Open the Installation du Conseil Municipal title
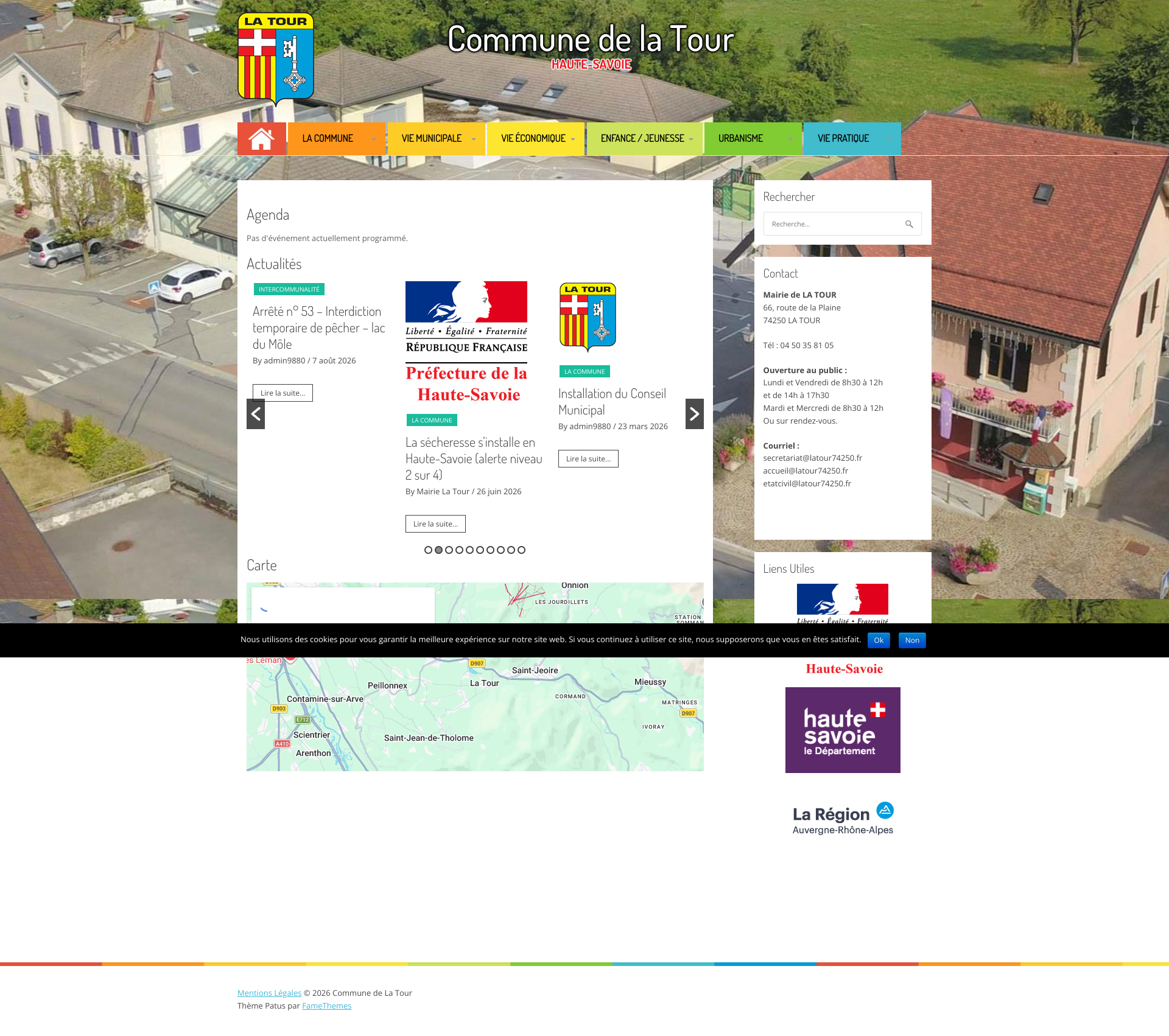Image resolution: width=1169 pixels, height=1036 pixels. coord(612,402)
